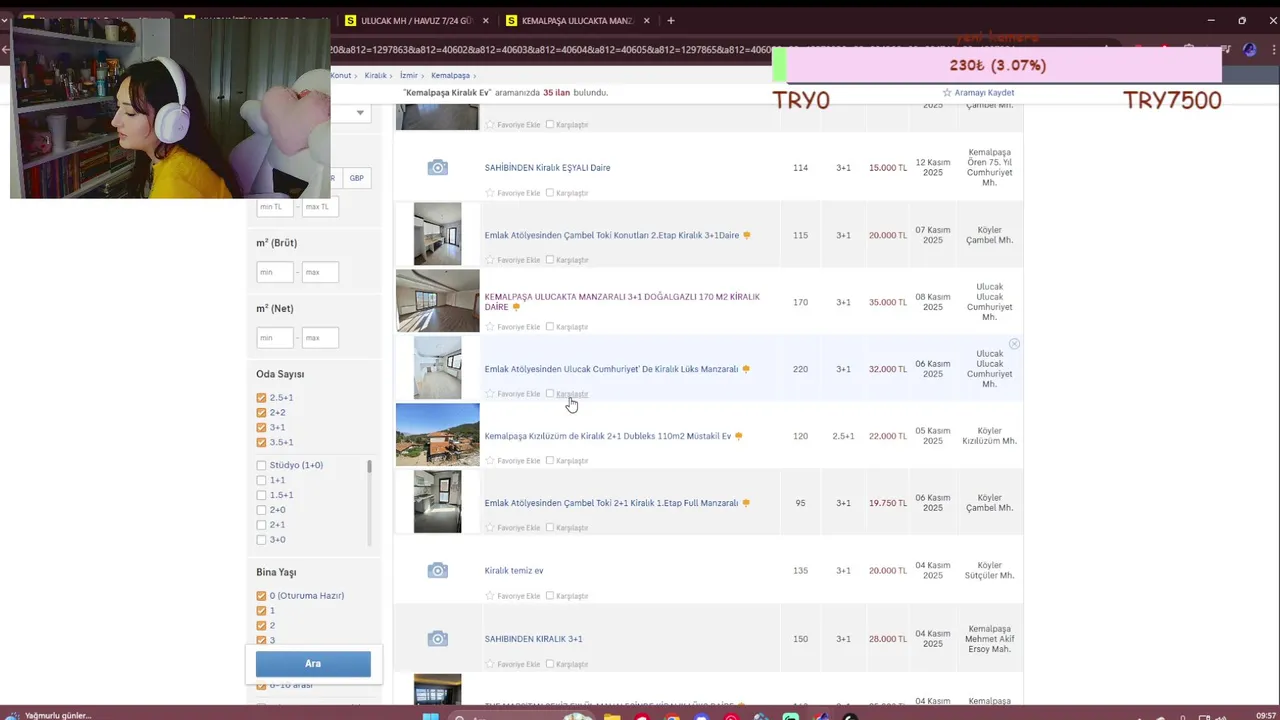1280x720 pixels.
Task: Open thumbnail of the Kızılüzüm Dubleks house listing
Action: pos(437,435)
